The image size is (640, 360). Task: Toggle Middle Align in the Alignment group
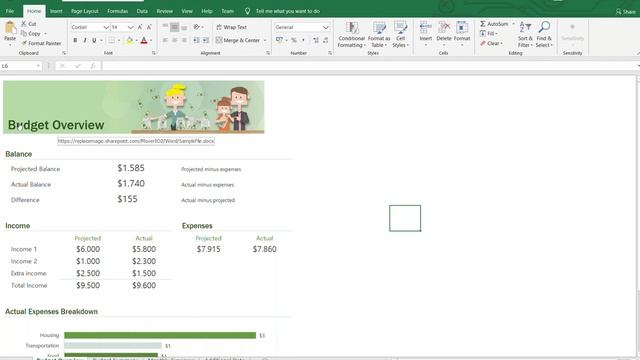pyautogui.click(x=175, y=27)
